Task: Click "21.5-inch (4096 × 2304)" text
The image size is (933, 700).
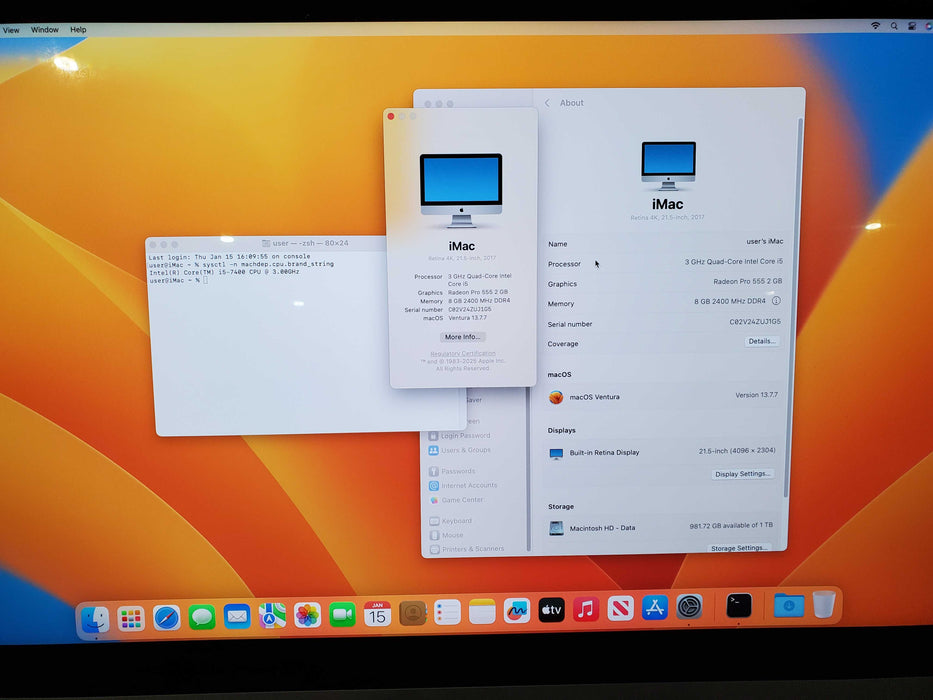Action: [x=737, y=451]
